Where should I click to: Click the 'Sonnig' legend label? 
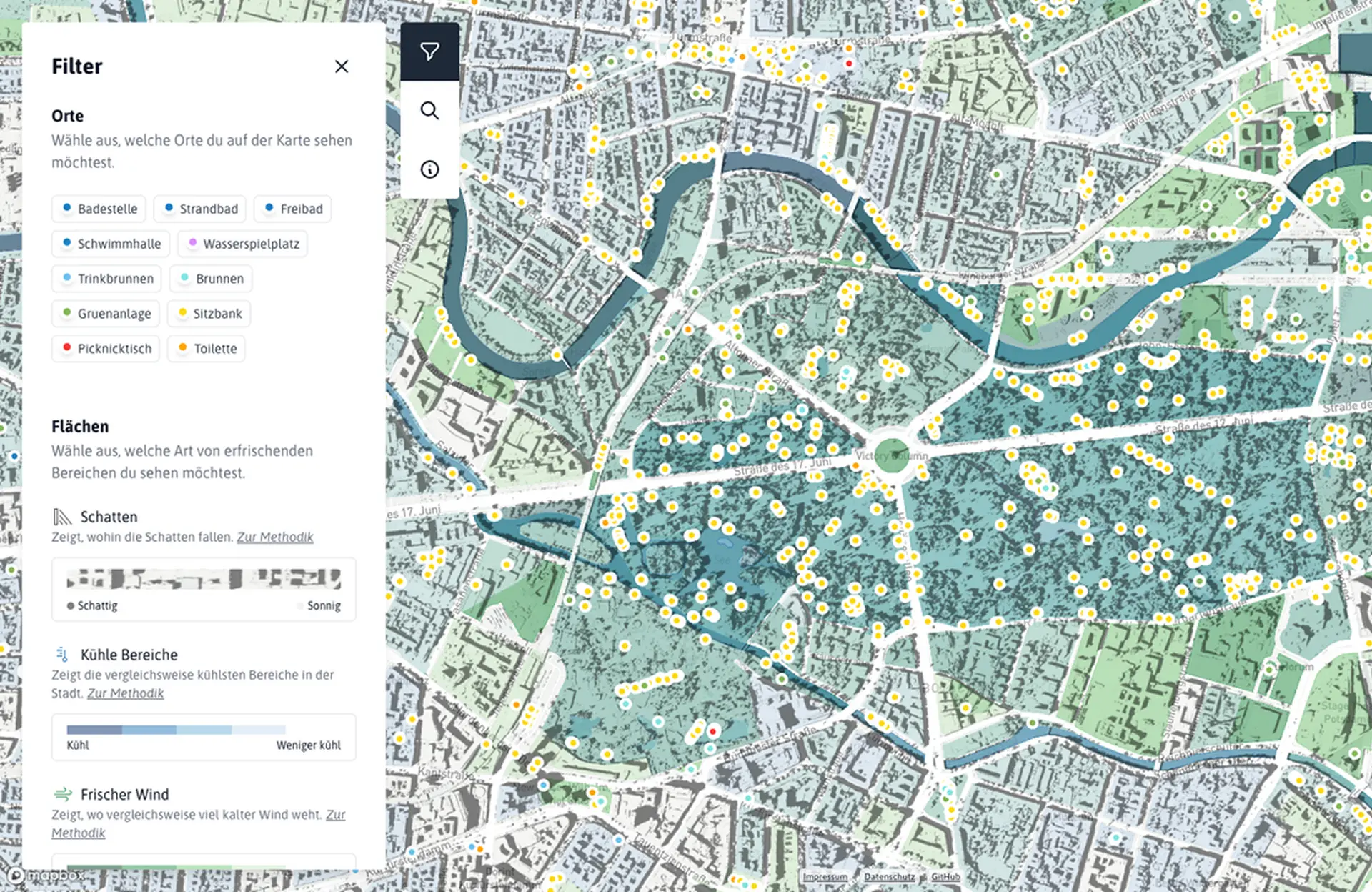click(324, 605)
